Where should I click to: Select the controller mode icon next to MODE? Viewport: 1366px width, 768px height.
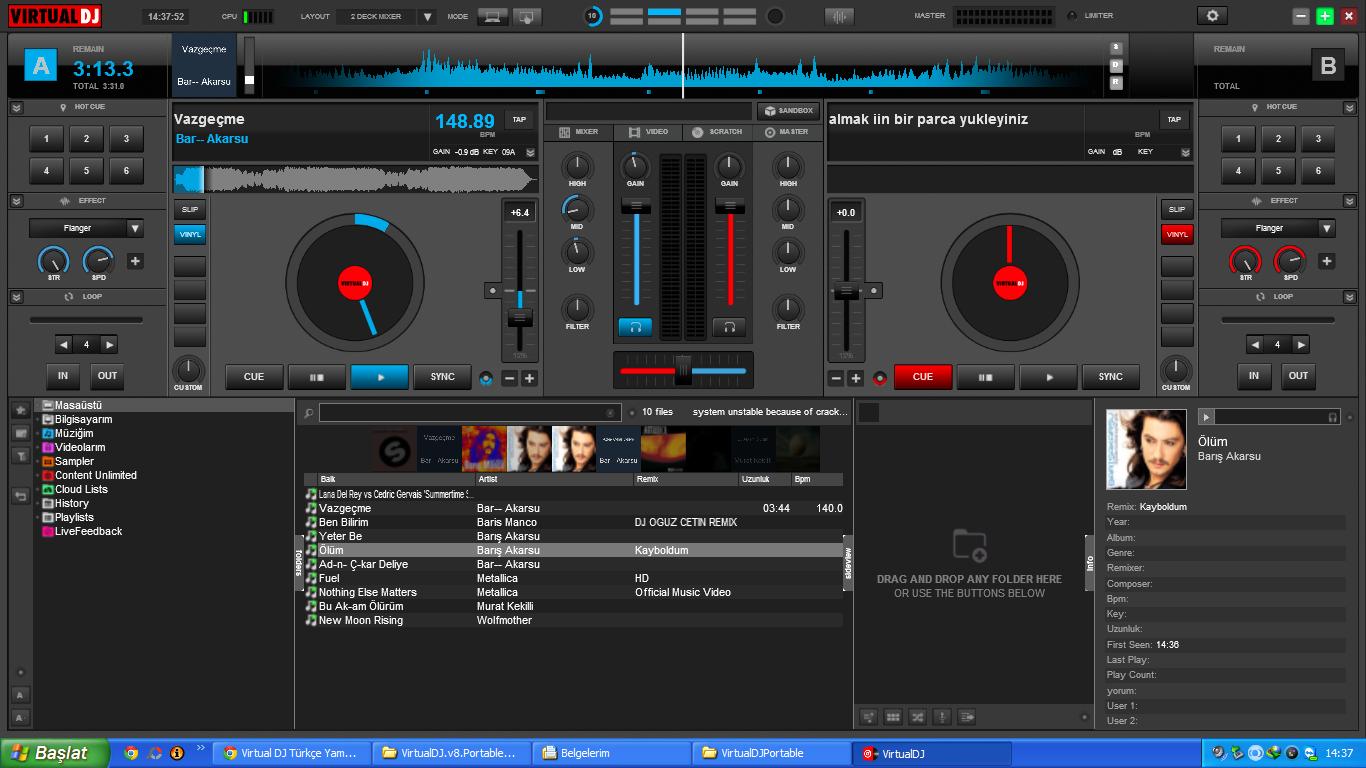click(x=527, y=16)
